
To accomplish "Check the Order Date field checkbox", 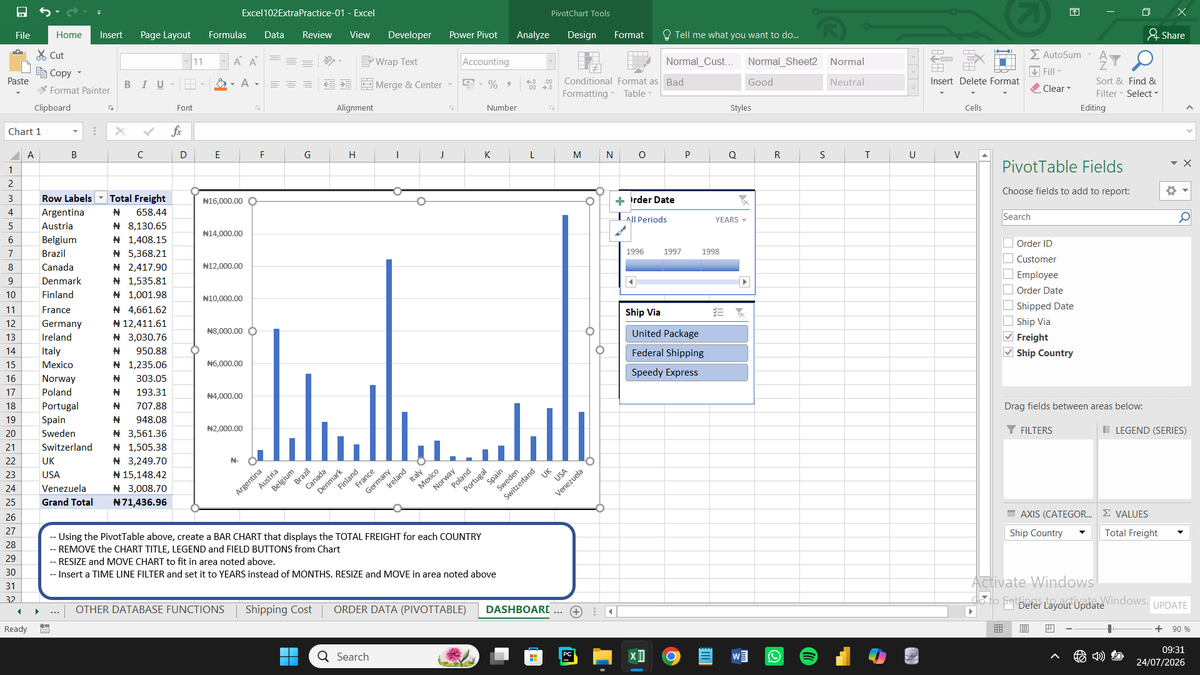I will (1008, 290).
